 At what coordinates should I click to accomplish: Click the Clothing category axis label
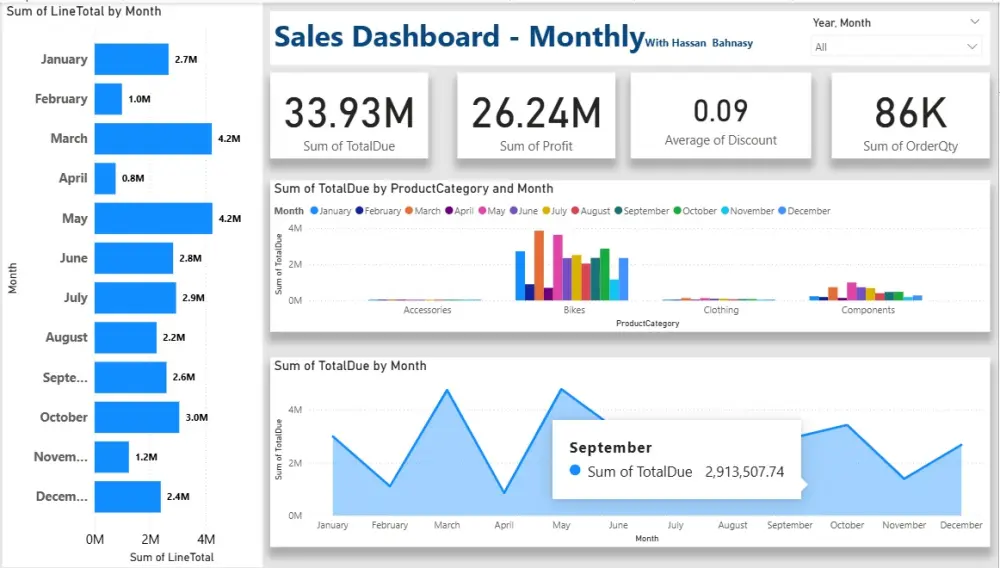click(721, 310)
